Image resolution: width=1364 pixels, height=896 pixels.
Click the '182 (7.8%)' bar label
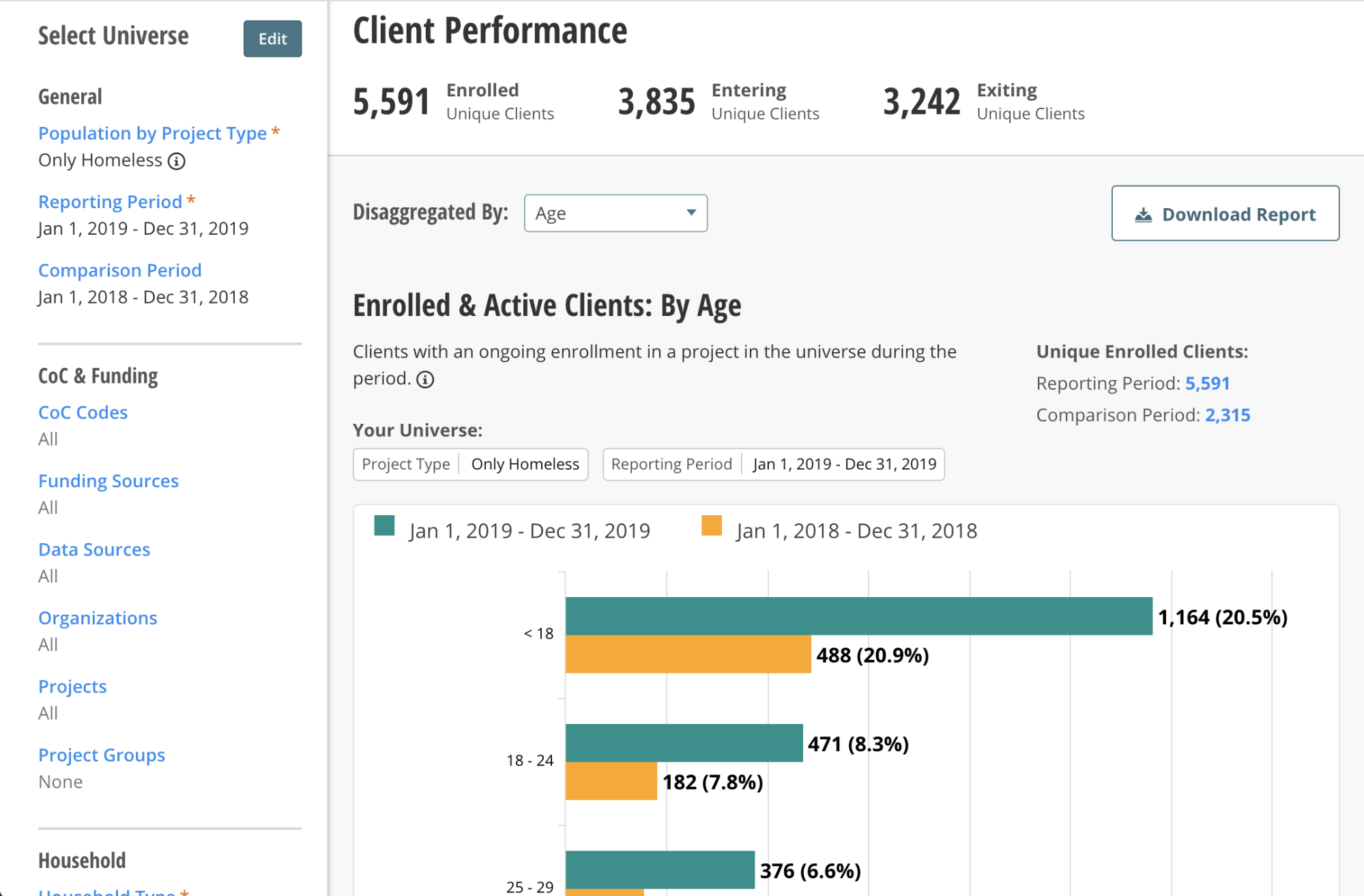coord(713,783)
